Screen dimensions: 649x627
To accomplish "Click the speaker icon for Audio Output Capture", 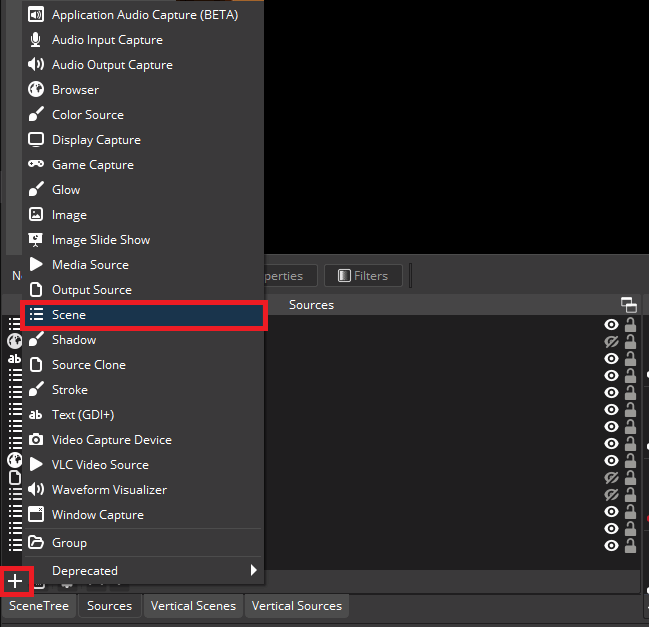I will tap(36, 65).
